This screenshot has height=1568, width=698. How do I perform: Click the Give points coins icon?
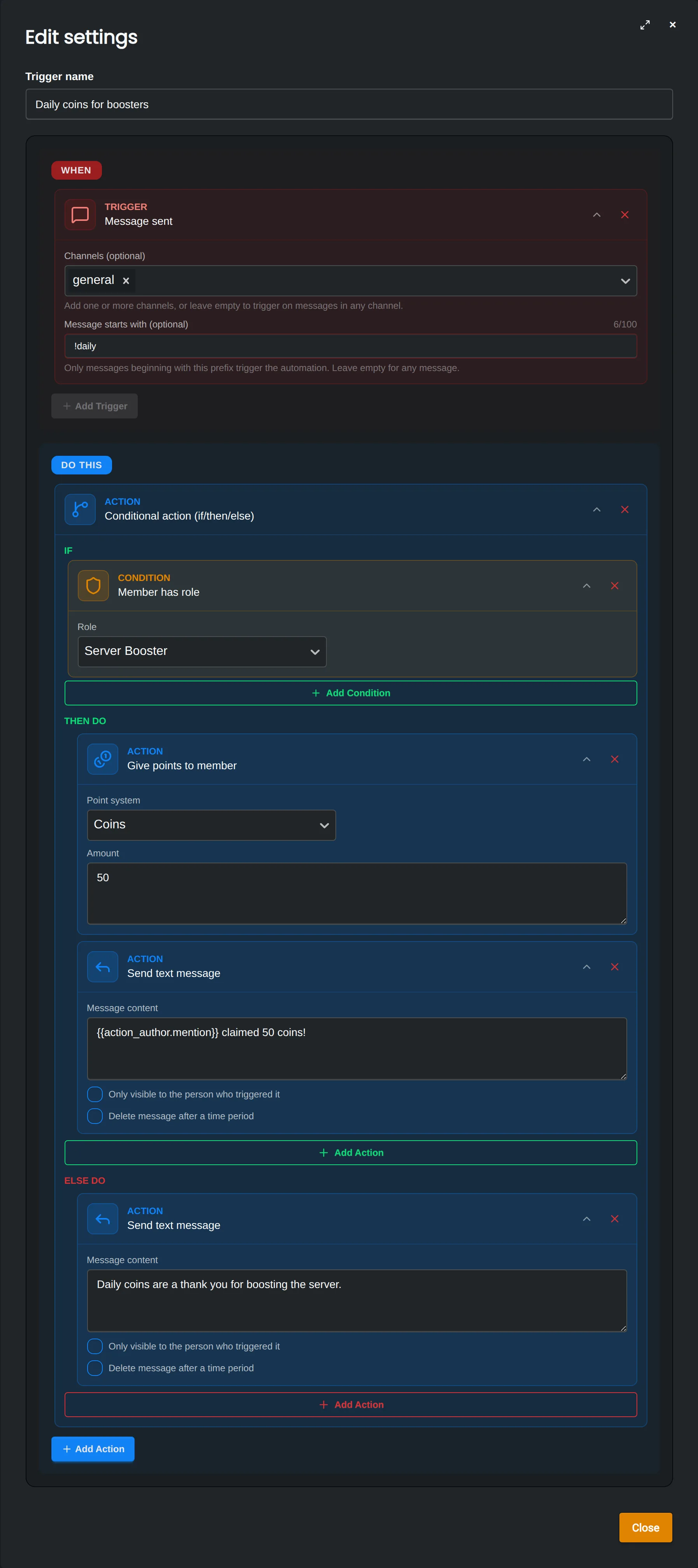click(x=103, y=758)
